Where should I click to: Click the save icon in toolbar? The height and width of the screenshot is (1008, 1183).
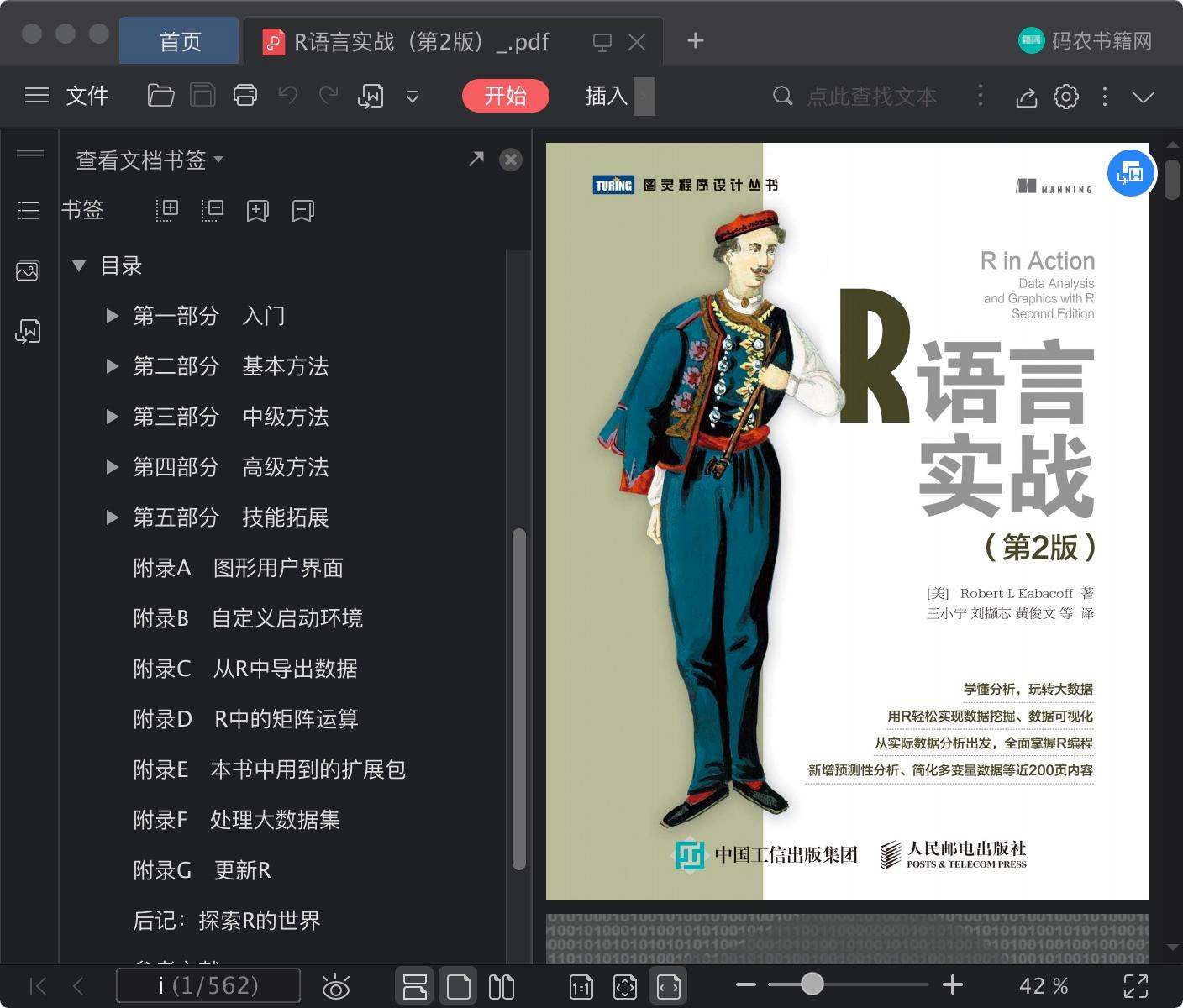click(x=202, y=96)
